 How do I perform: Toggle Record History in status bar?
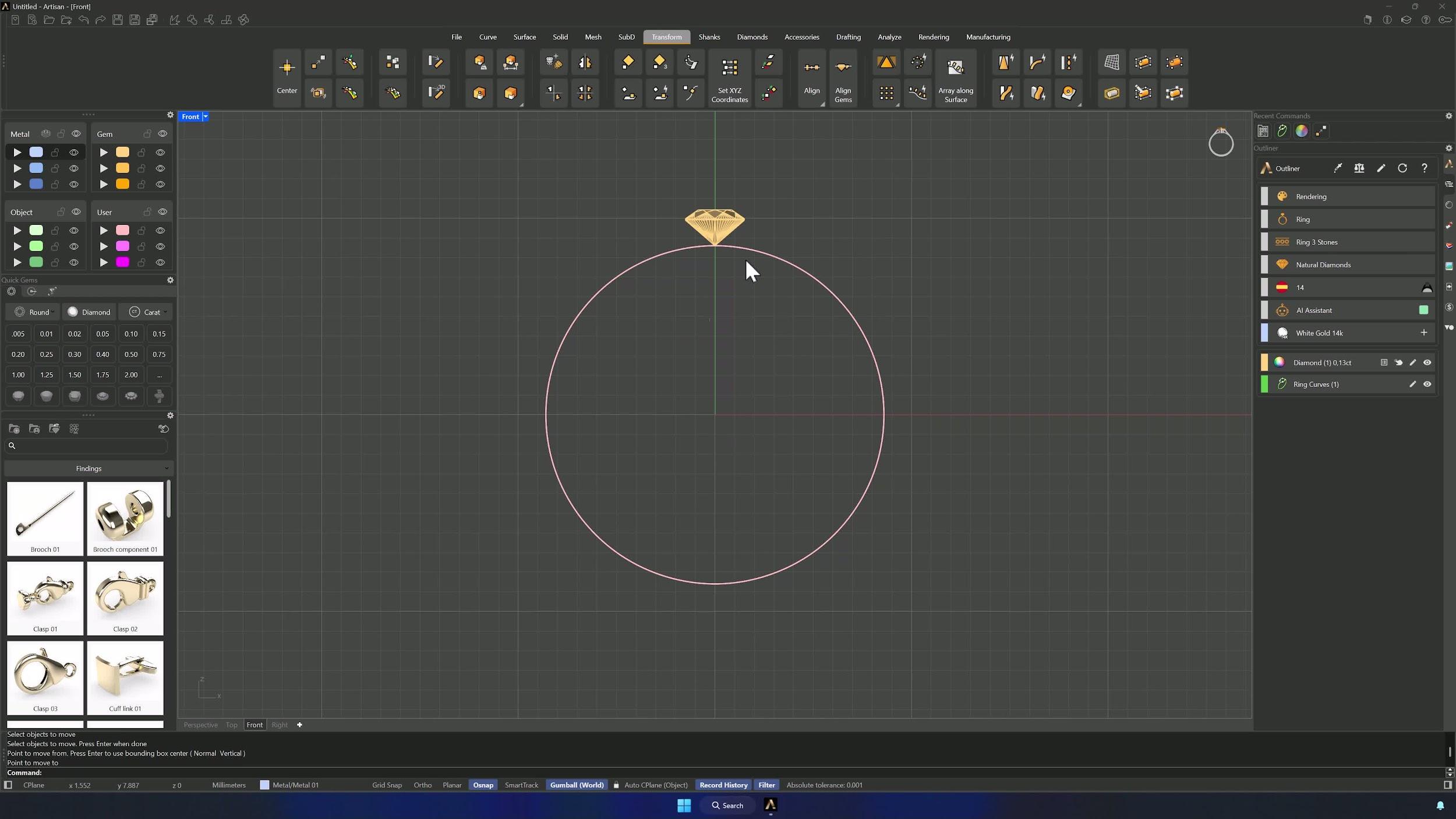point(723,785)
